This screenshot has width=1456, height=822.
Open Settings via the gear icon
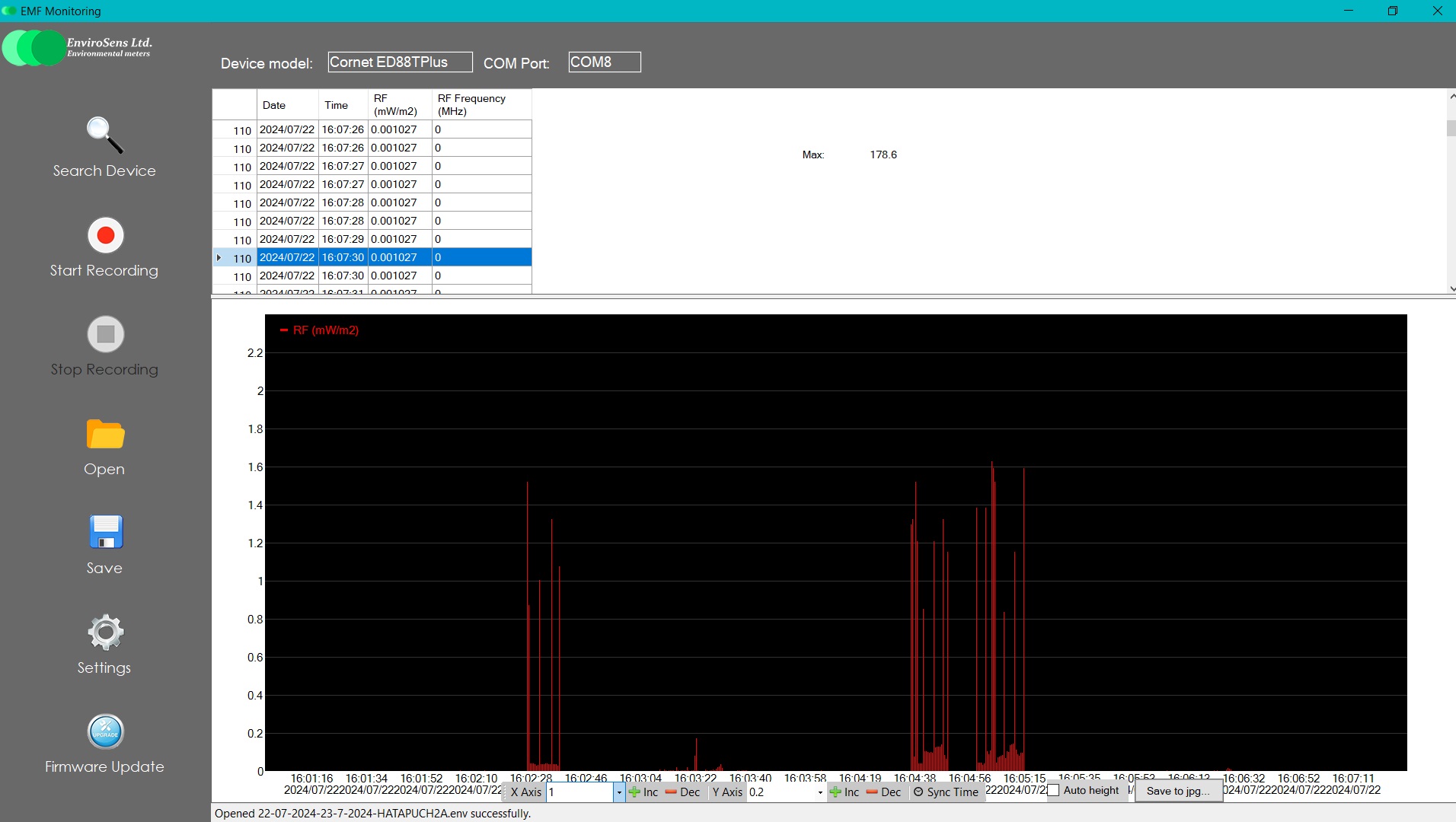click(x=106, y=632)
